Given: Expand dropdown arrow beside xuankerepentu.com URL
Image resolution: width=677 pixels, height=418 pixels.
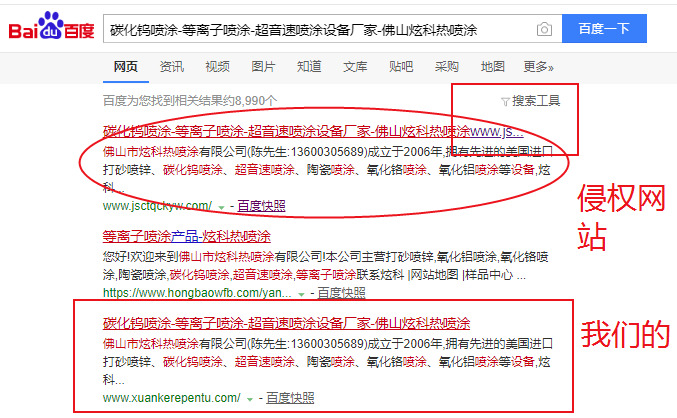Looking at the screenshot, I should click(x=250, y=399).
